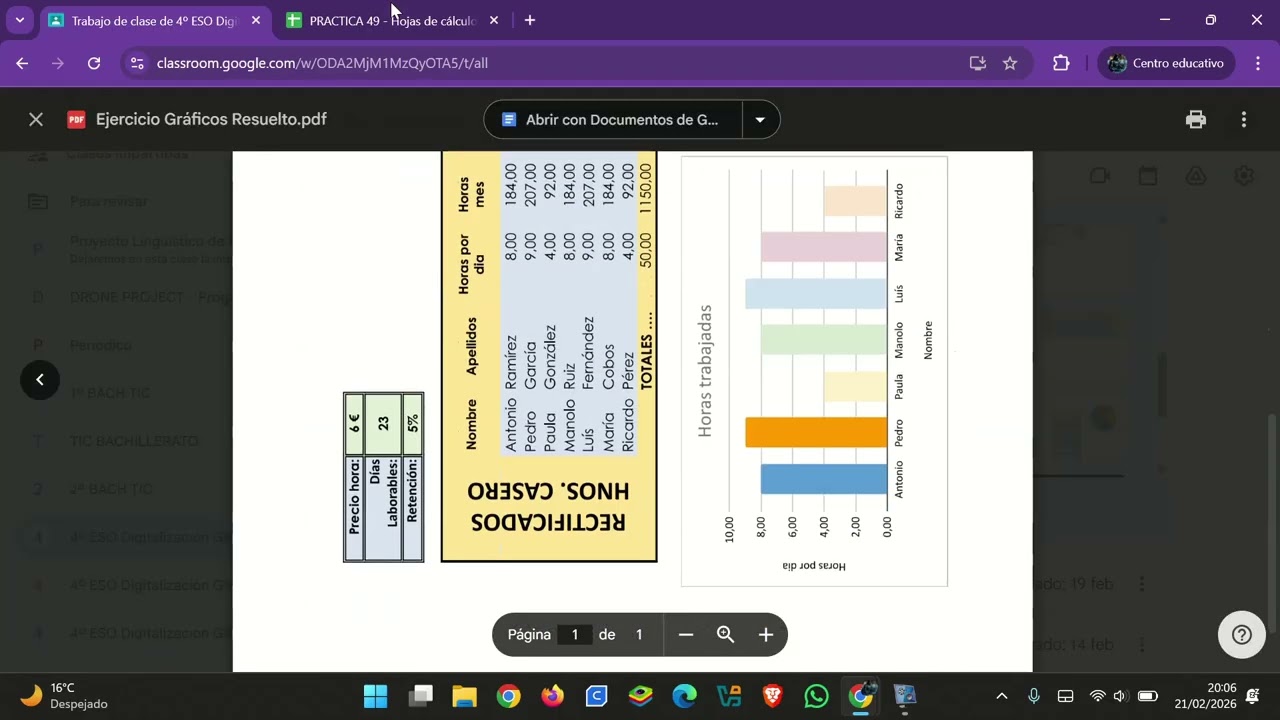This screenshot has width=1280, height=720.
Task: Open the Windows Start menu
Action: pos(375,695)
